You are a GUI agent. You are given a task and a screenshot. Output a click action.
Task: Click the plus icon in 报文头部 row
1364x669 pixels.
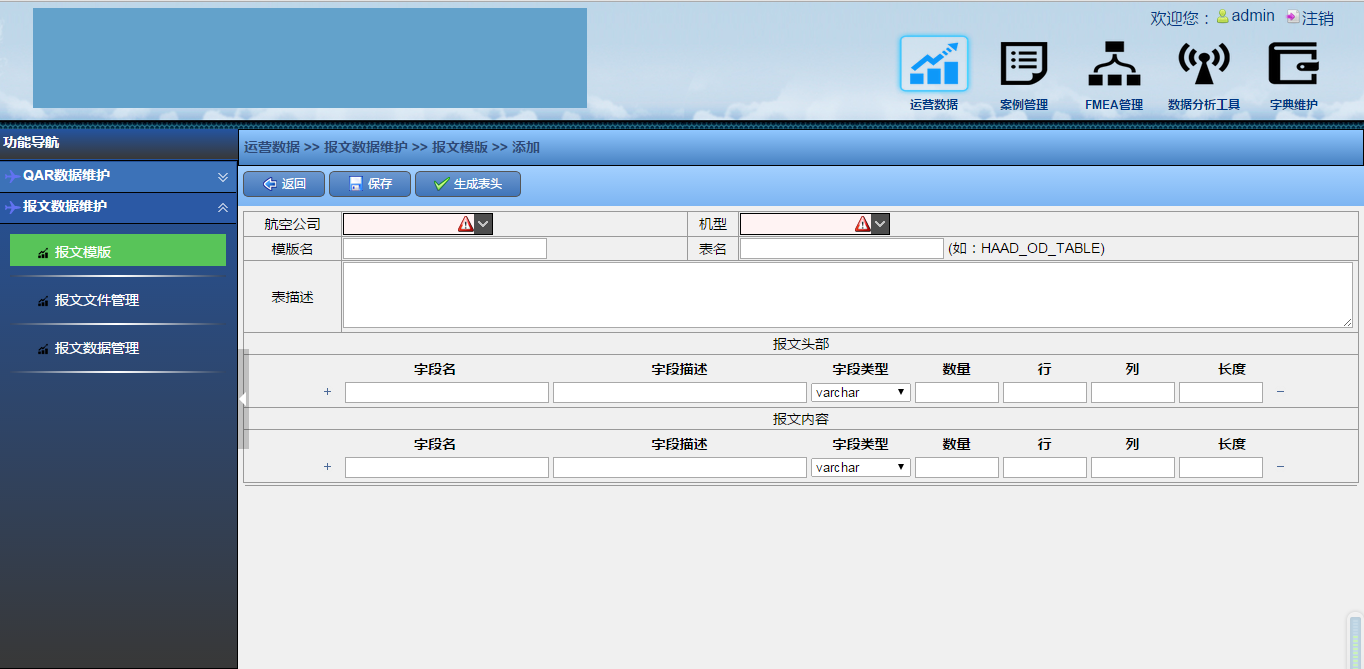pos(327,392)
